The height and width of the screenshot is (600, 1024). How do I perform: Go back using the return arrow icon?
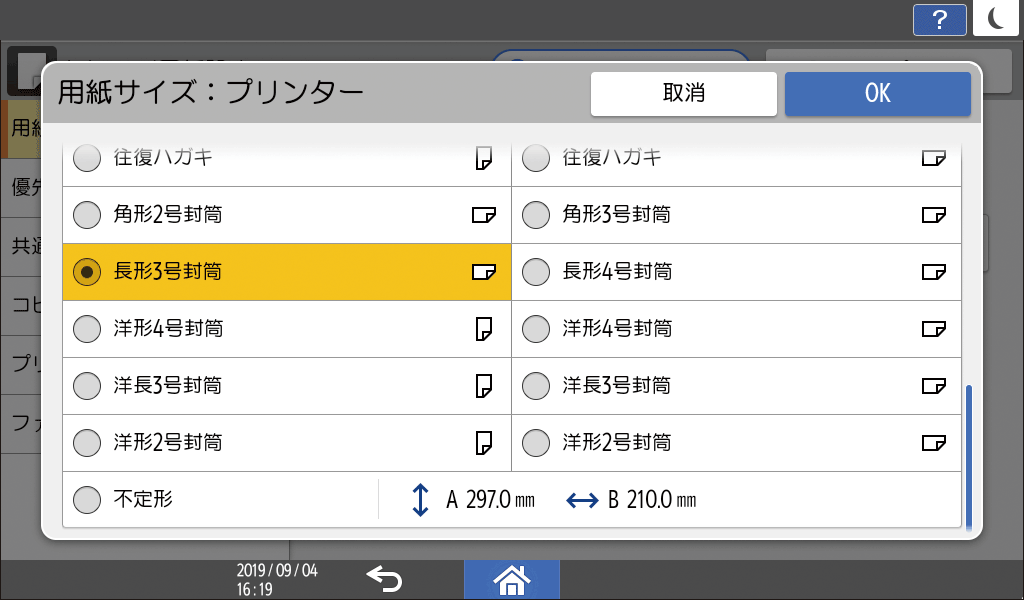(385, 578)
